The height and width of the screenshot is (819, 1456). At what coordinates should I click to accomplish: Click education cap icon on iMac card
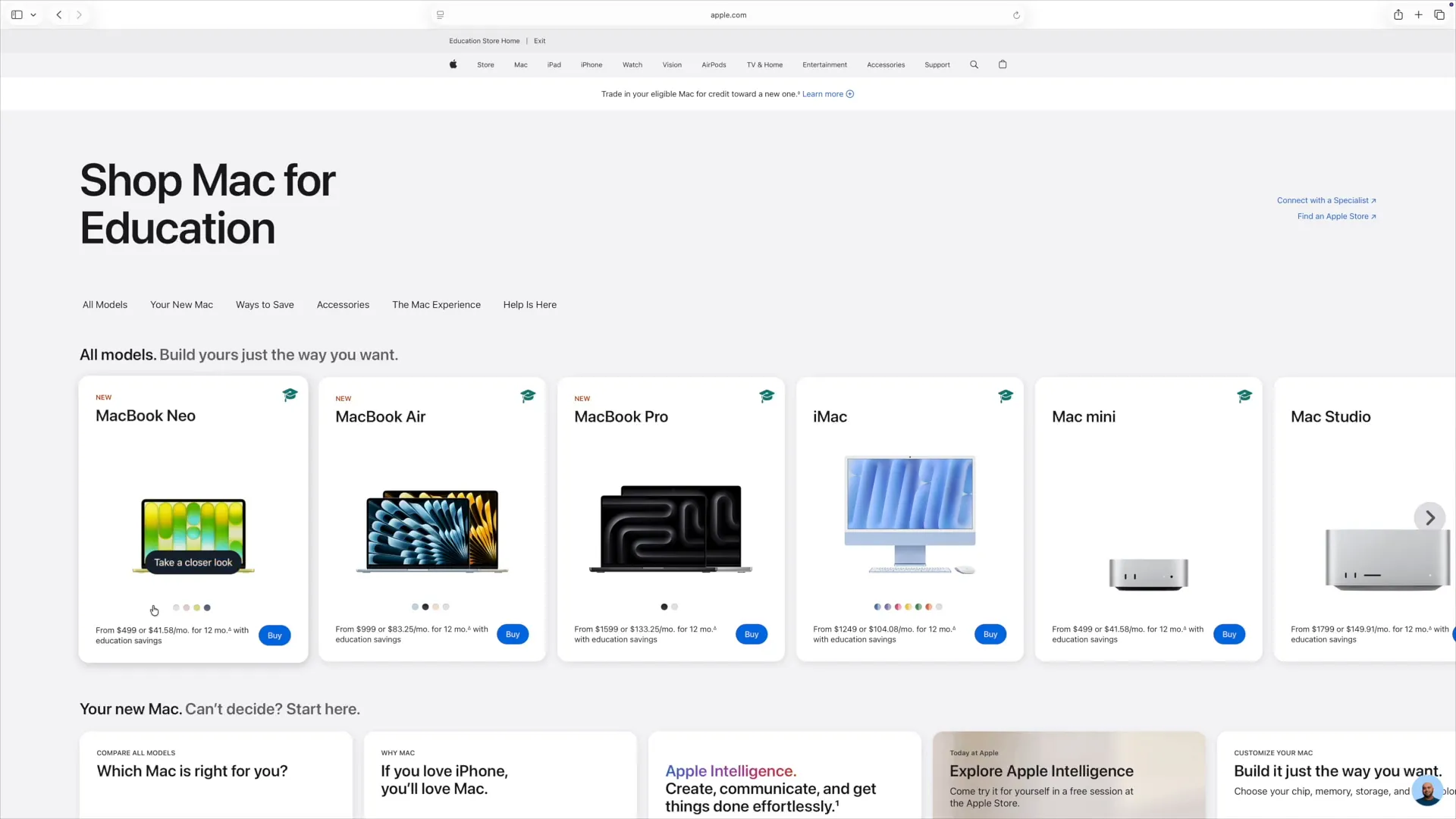(1006, 395)
